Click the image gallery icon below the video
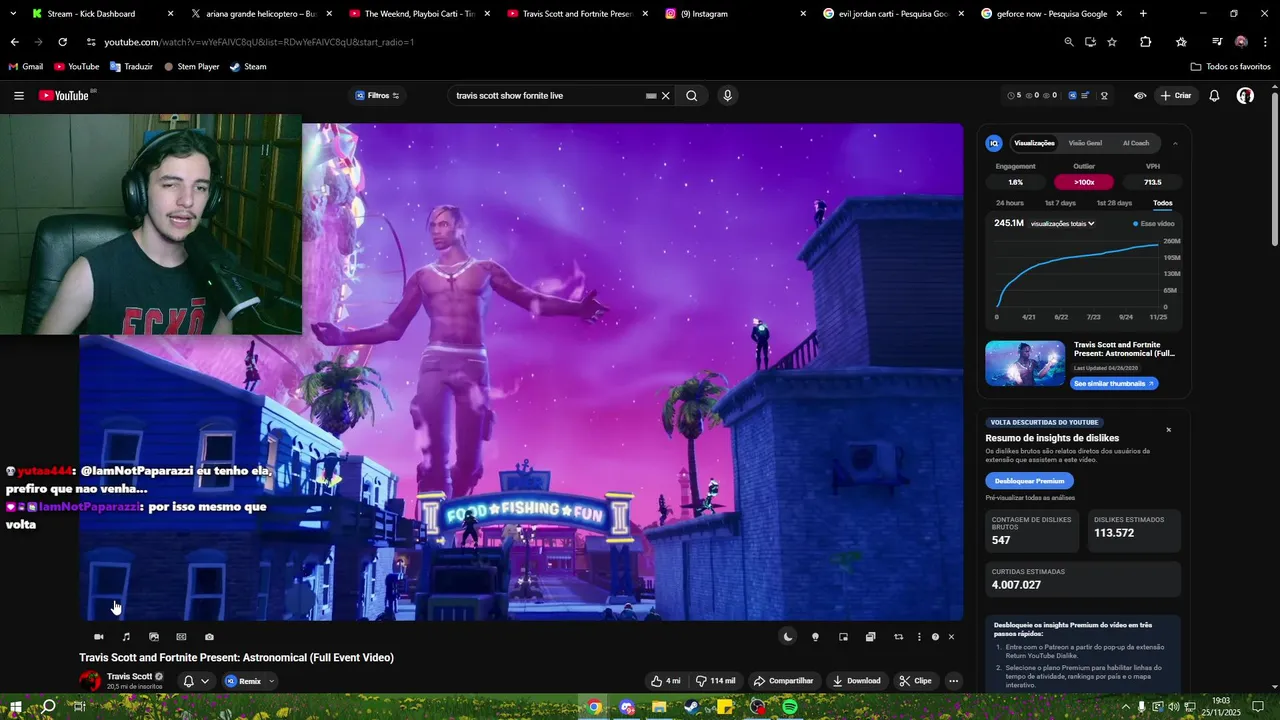Screen dimensions: 1280x720 pos(154,637)
